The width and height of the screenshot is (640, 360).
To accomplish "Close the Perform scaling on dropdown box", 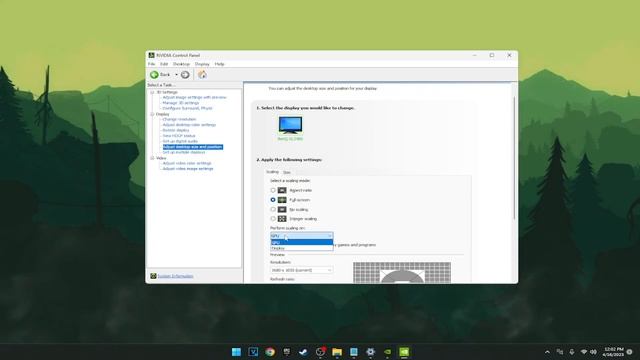I will pyautogui.click(x=302, y=236).
